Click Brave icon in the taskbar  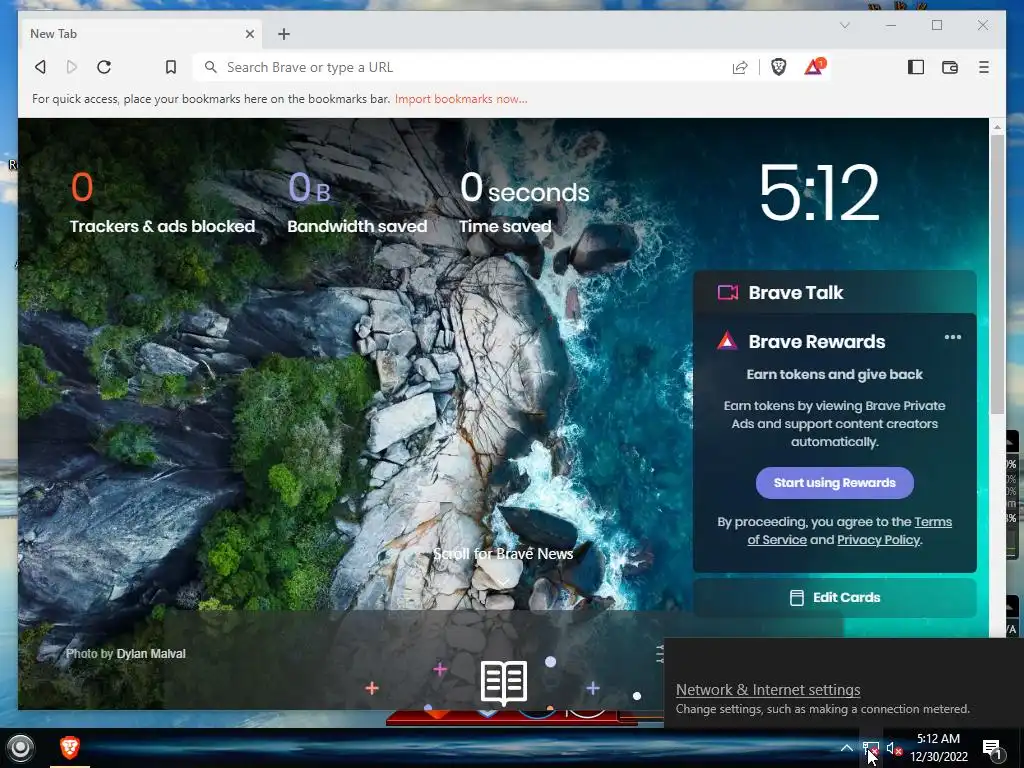coord(70,747)
